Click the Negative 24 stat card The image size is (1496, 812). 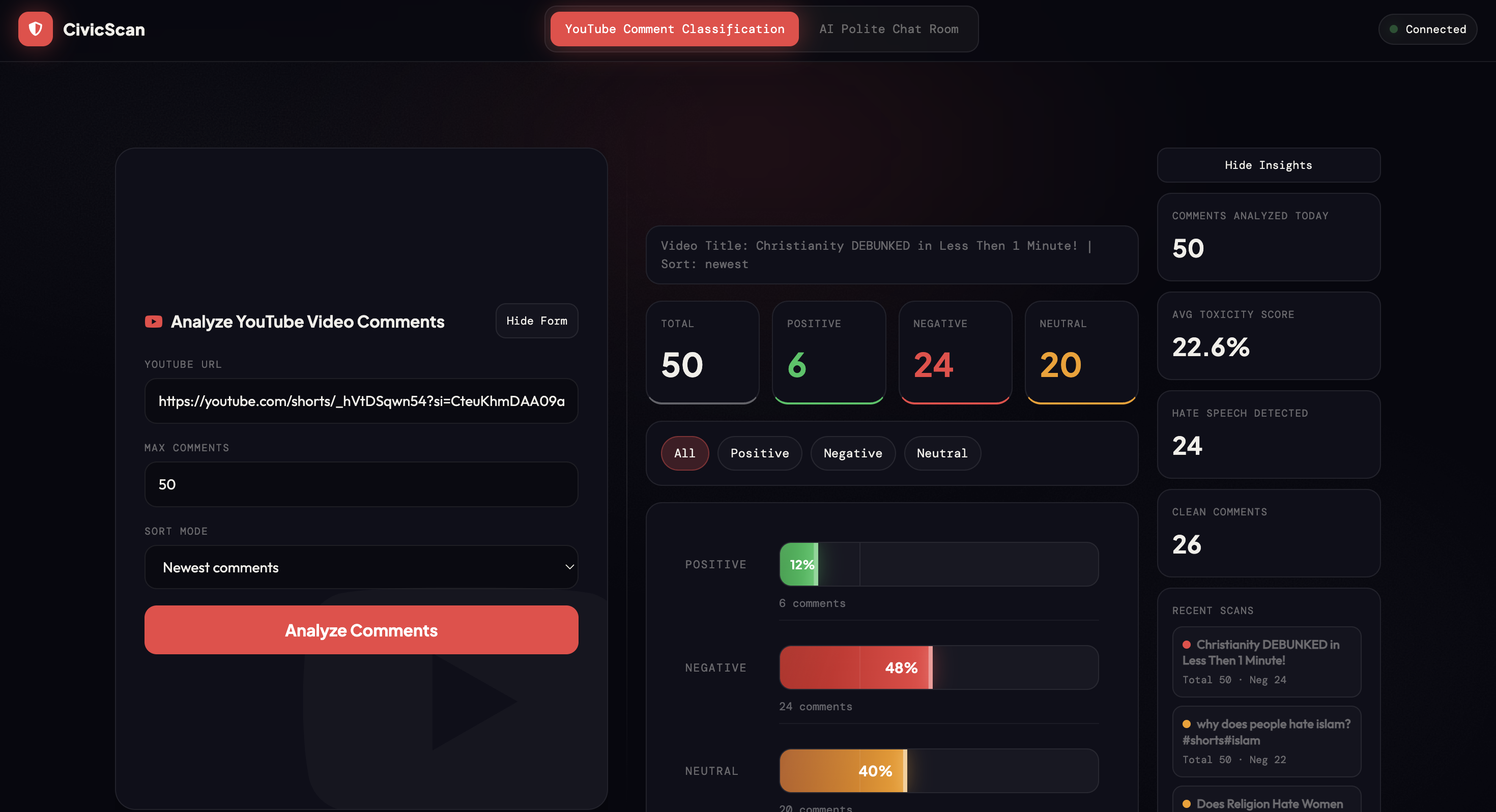(955, 353)
